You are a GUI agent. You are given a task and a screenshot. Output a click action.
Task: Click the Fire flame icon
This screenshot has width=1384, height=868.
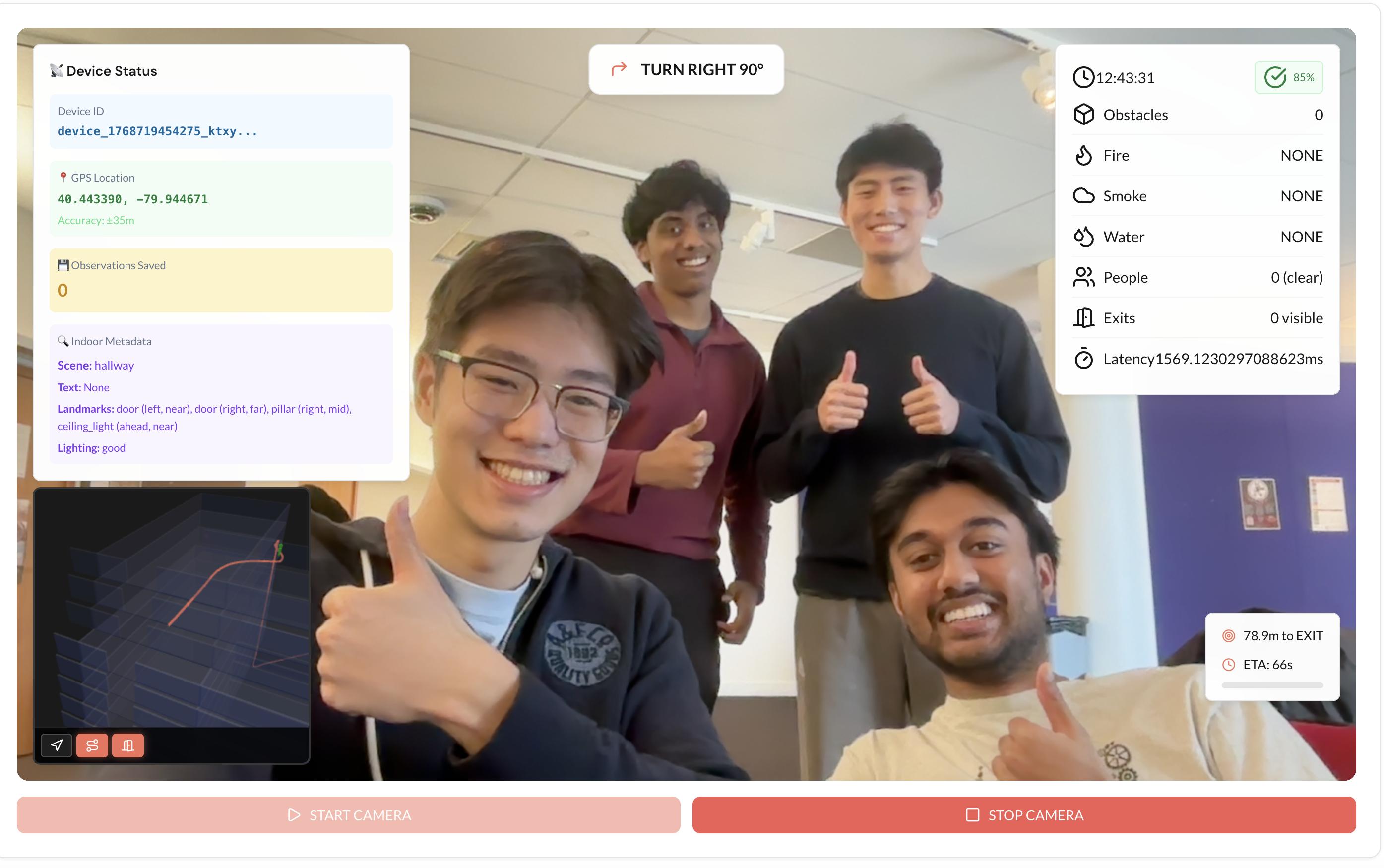pos(1083,156)
